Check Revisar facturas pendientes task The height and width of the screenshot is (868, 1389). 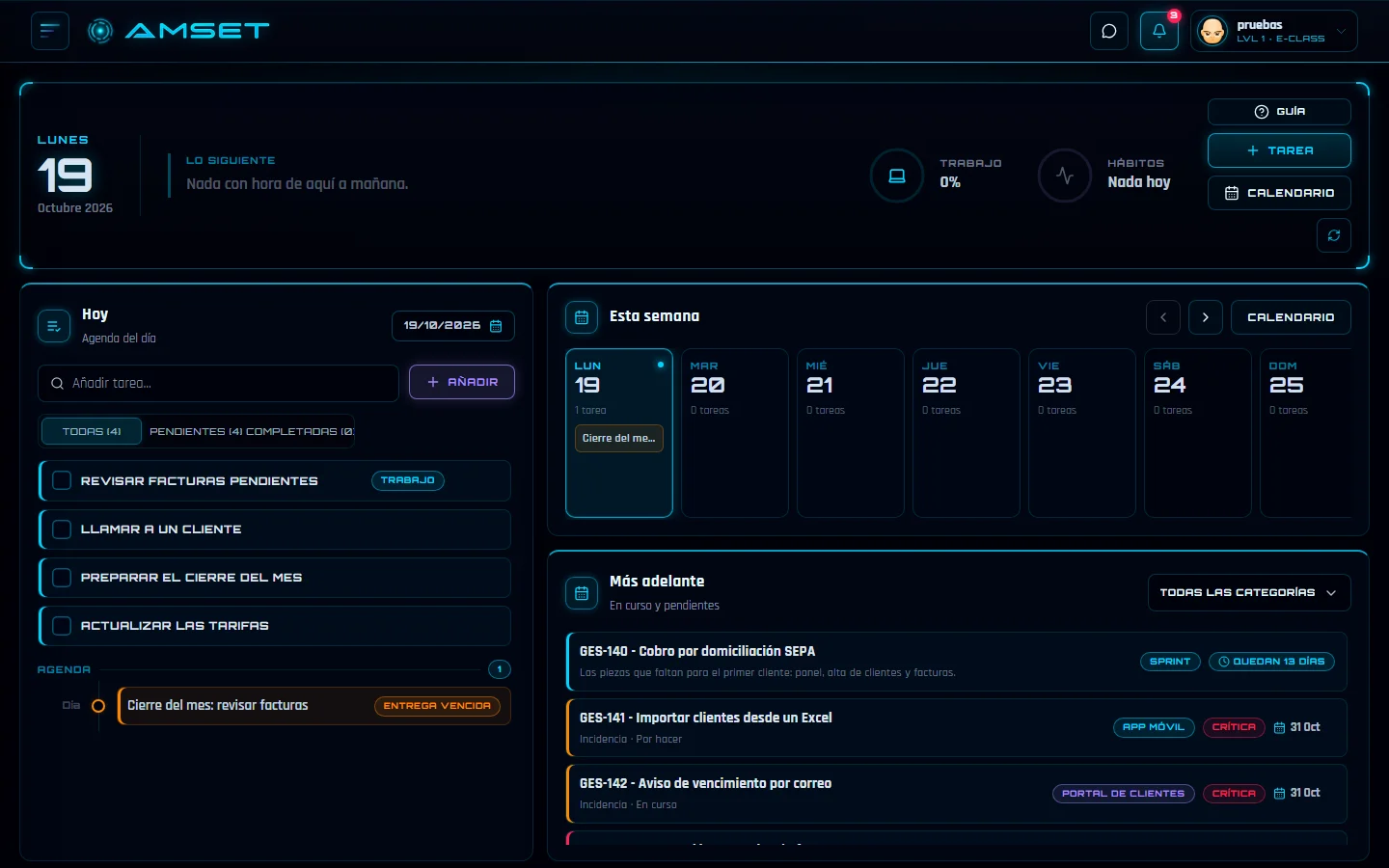[x=62, y=480]
